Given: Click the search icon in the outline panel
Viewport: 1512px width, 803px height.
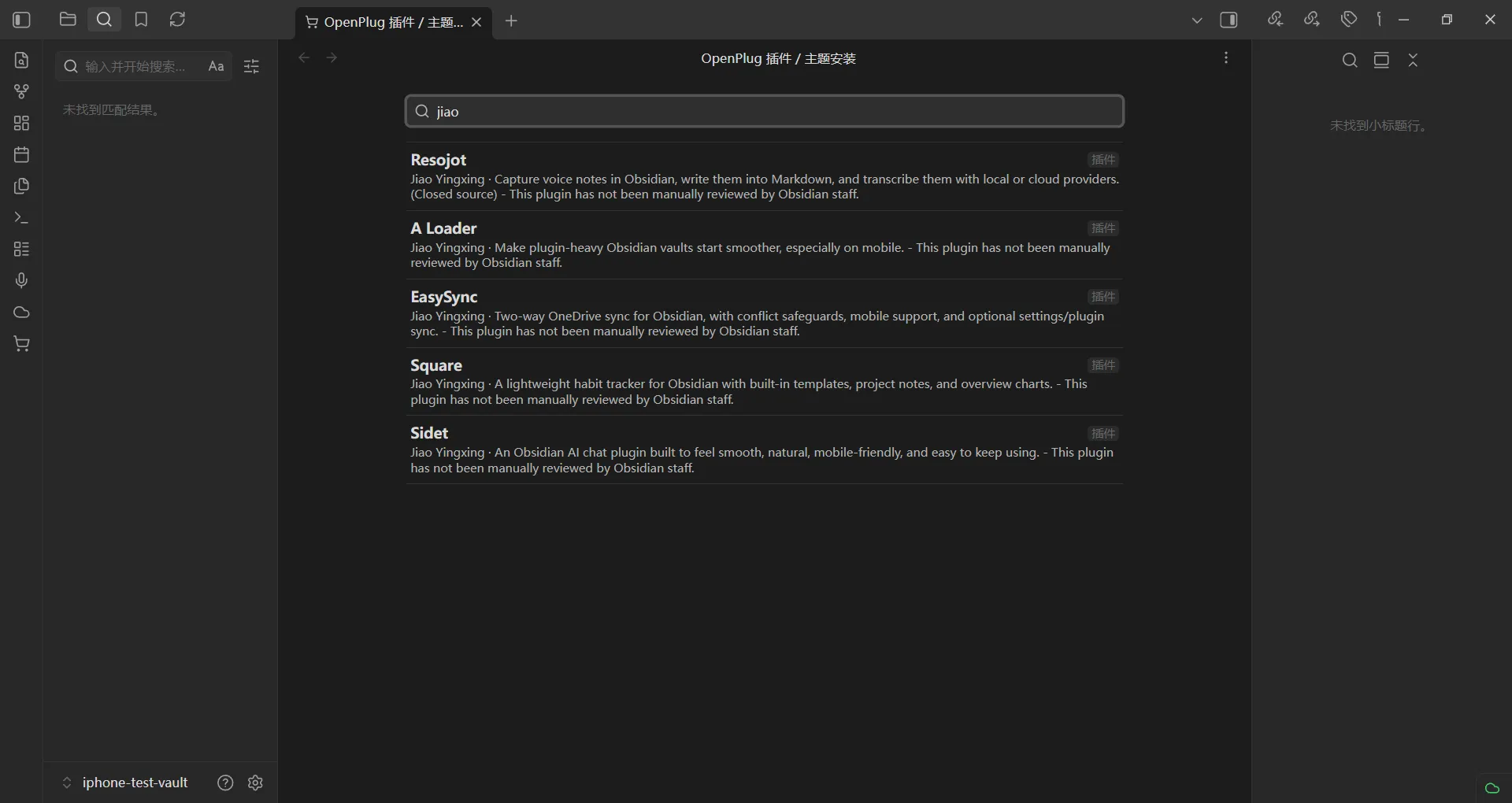Looking at the screenshot, I should pos(1350,60).
